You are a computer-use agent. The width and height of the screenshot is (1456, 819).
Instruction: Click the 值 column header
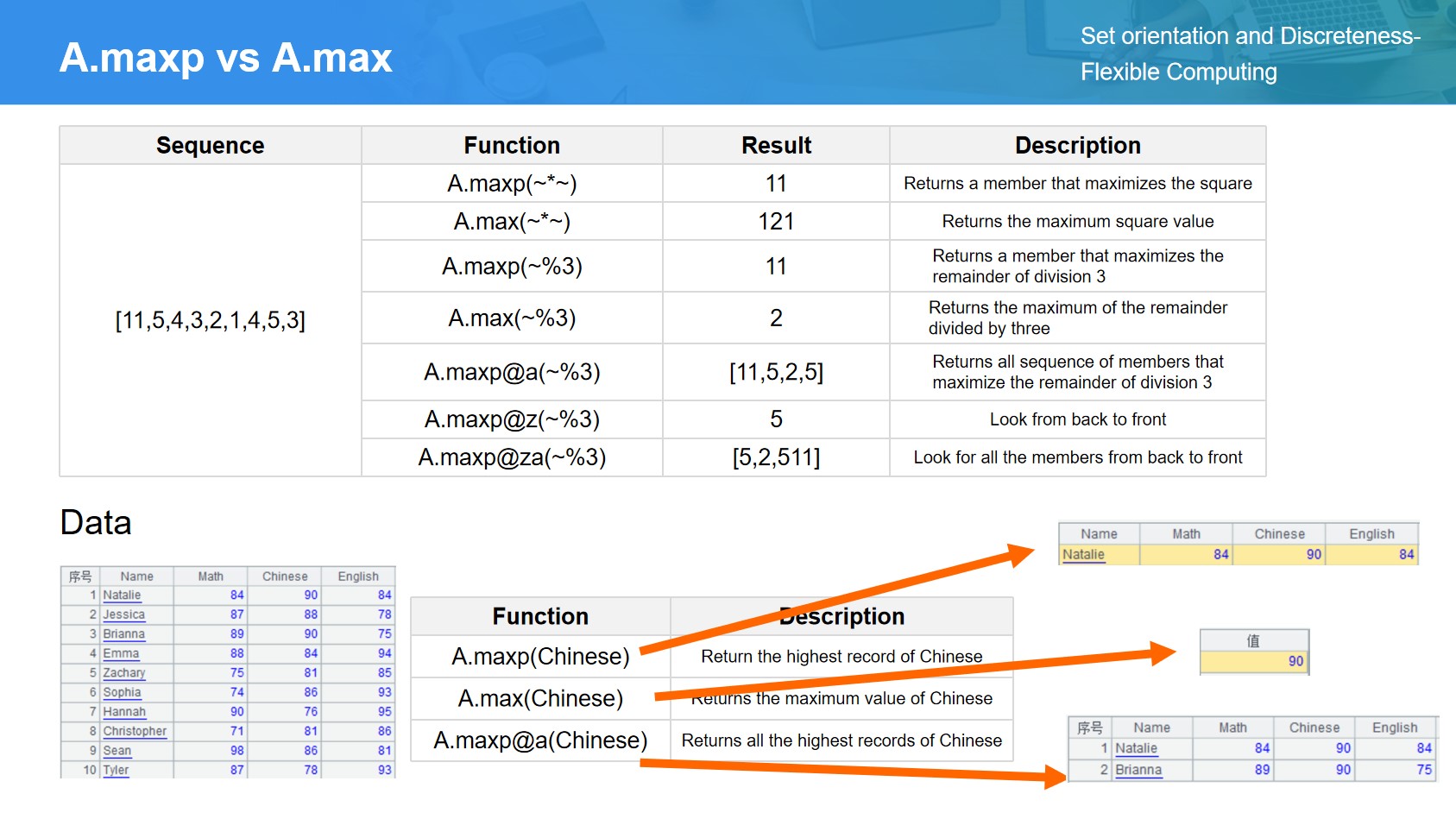(1253, 641)
